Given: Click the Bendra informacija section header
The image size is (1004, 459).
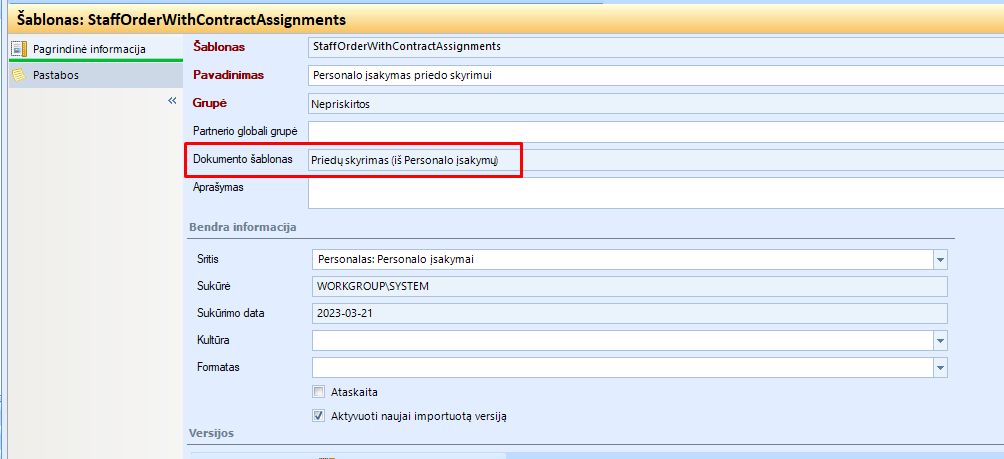Looking at the screenshot, I should click(241, 227).
